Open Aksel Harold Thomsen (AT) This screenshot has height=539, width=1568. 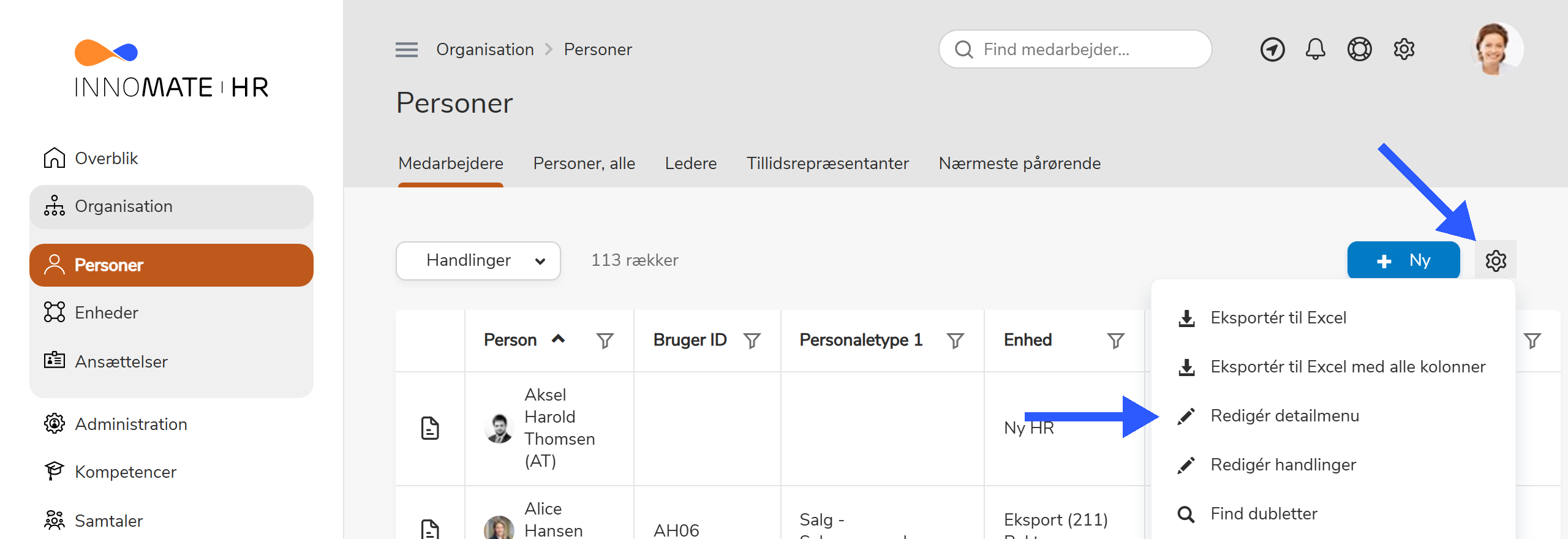[560, 428]
